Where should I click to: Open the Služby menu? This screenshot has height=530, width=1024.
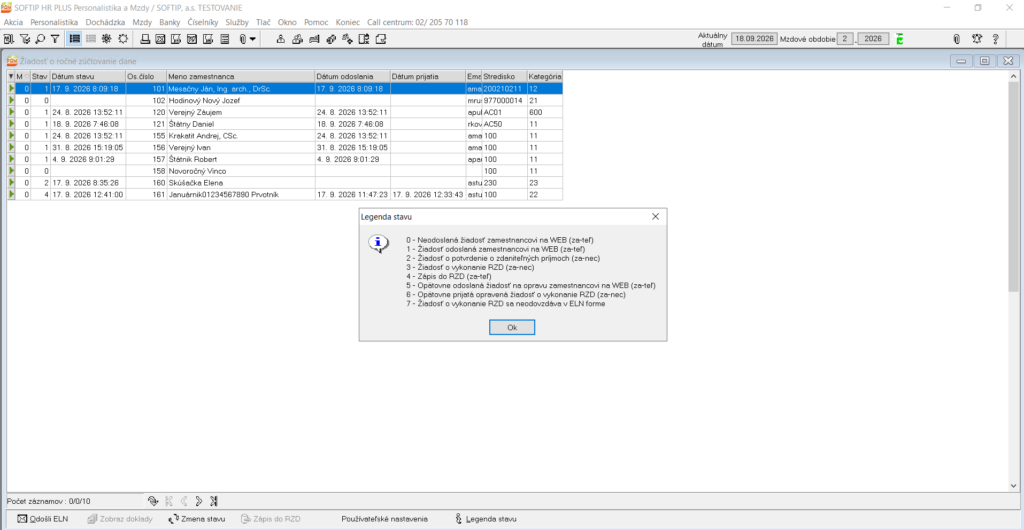tap(238, 22)
